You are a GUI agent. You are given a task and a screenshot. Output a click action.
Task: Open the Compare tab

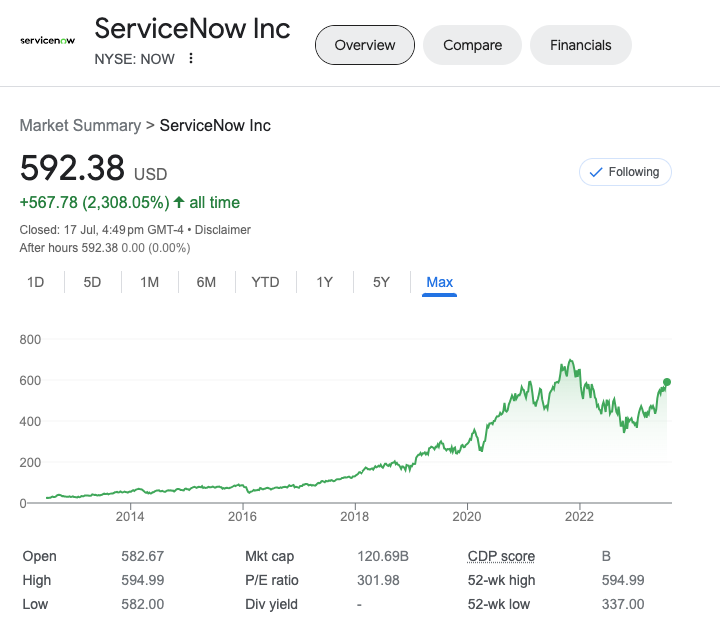coord(472,45)
